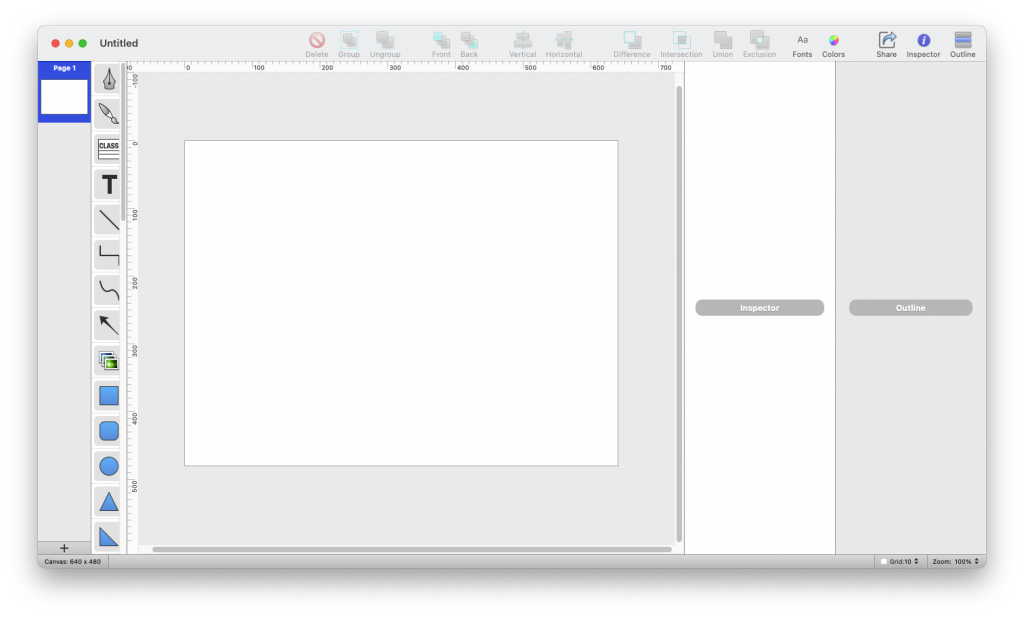Add a new page with plus button
This screenshot has height=618, width=1024.
coord(64,548)
